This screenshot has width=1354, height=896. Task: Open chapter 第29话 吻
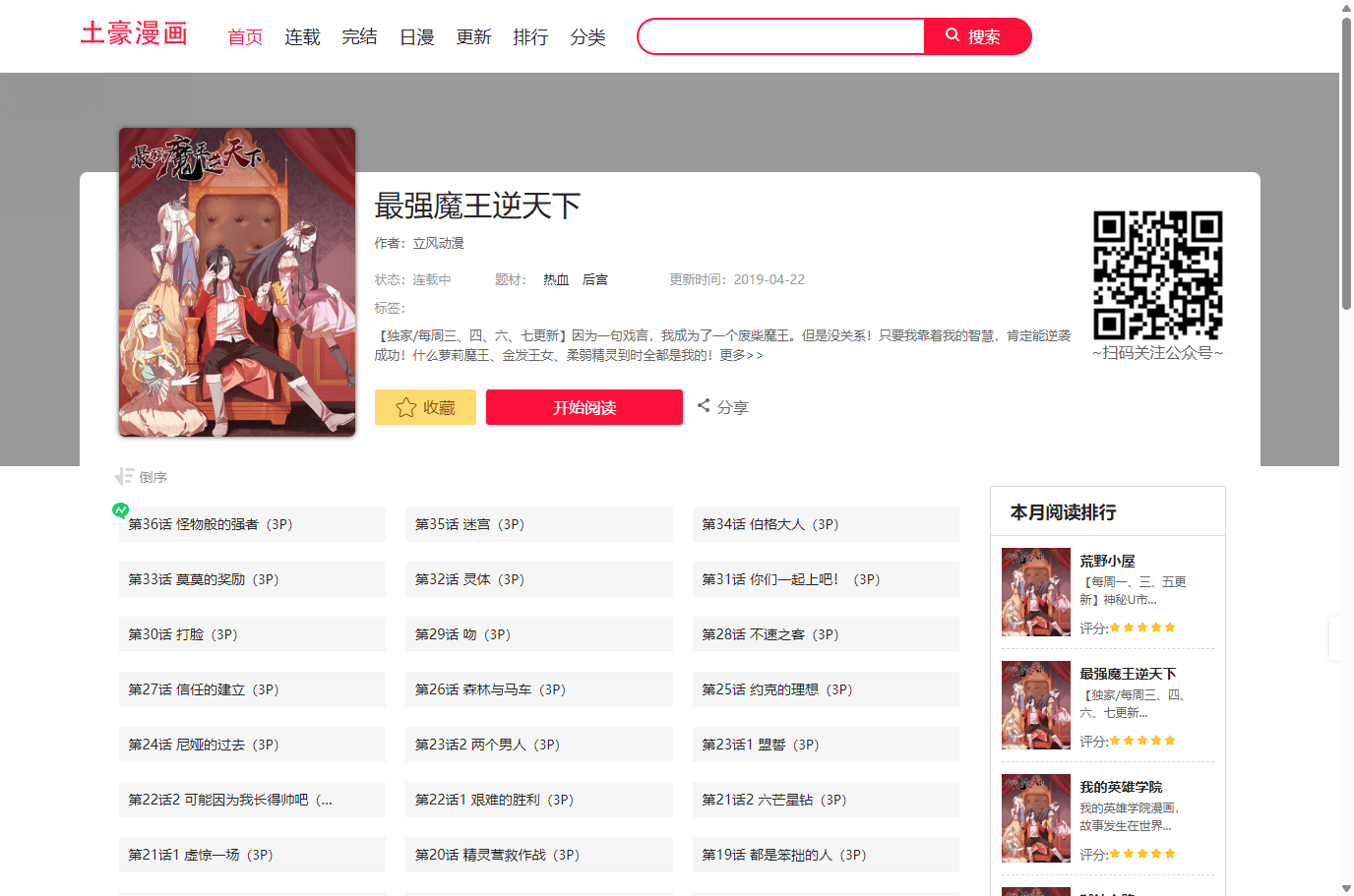coord(539,634)
